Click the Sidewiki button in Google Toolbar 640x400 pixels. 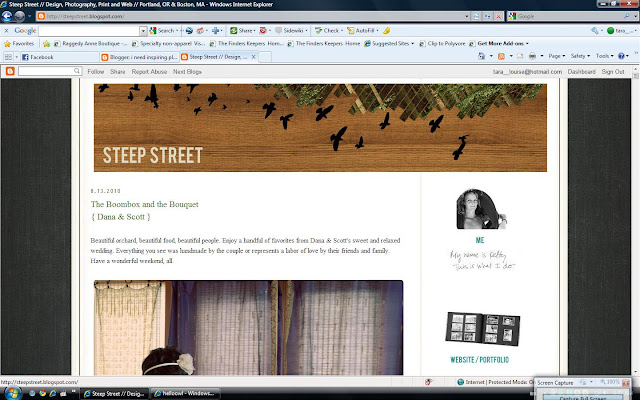[x=291, y=31]
